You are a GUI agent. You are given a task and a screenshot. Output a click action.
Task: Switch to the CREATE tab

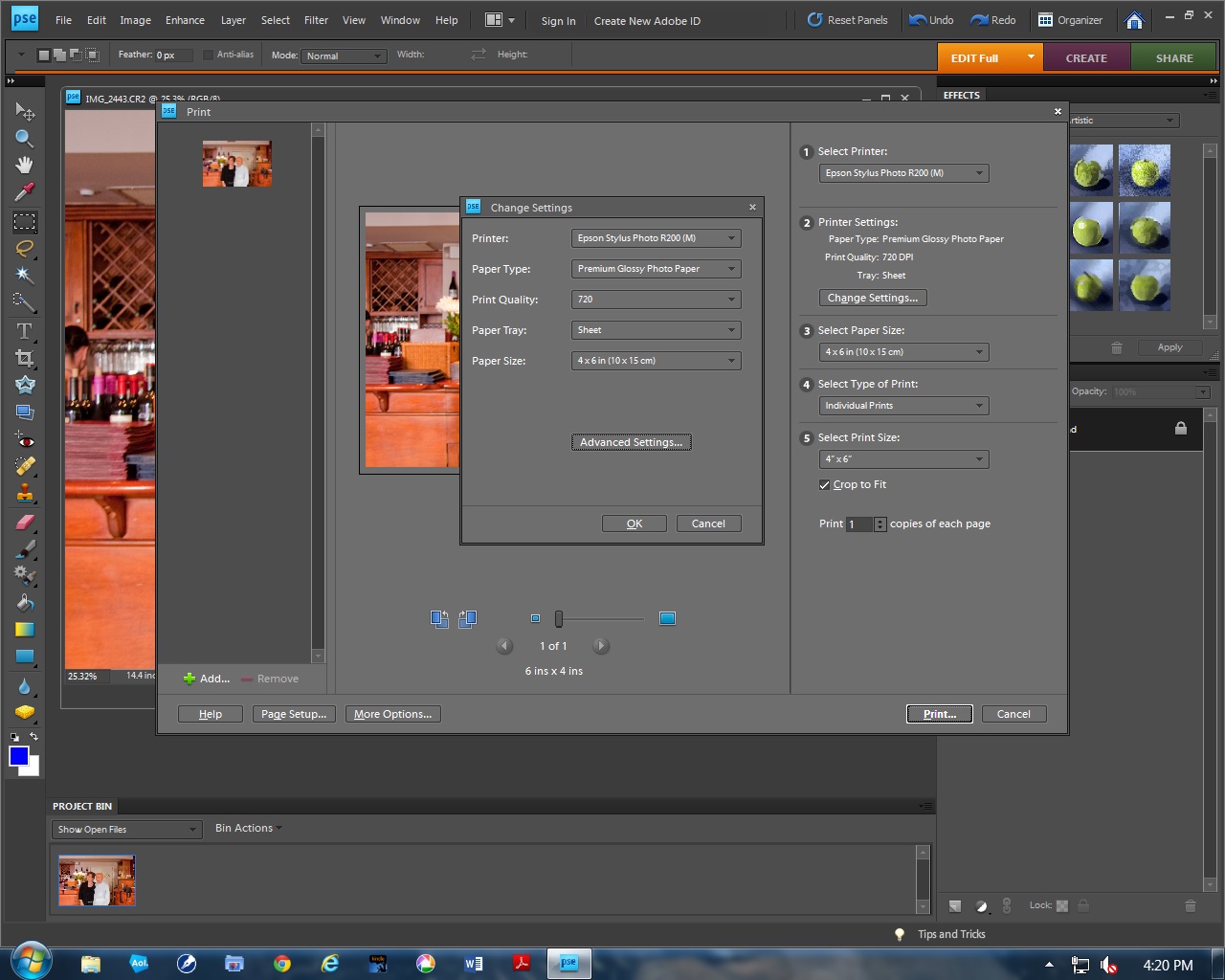1086,58
